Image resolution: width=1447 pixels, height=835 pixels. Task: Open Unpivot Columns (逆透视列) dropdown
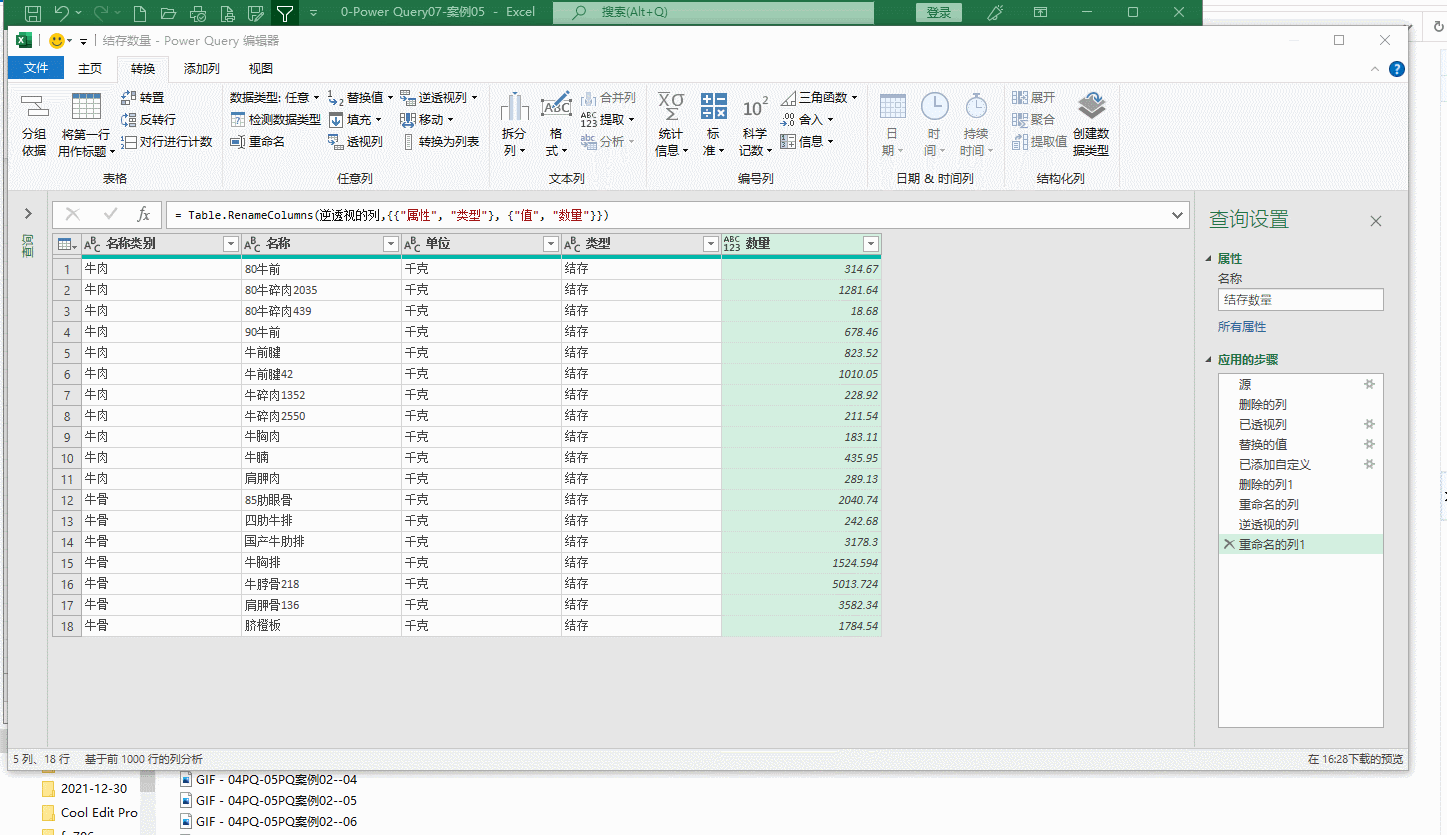[x=439, y=98]
